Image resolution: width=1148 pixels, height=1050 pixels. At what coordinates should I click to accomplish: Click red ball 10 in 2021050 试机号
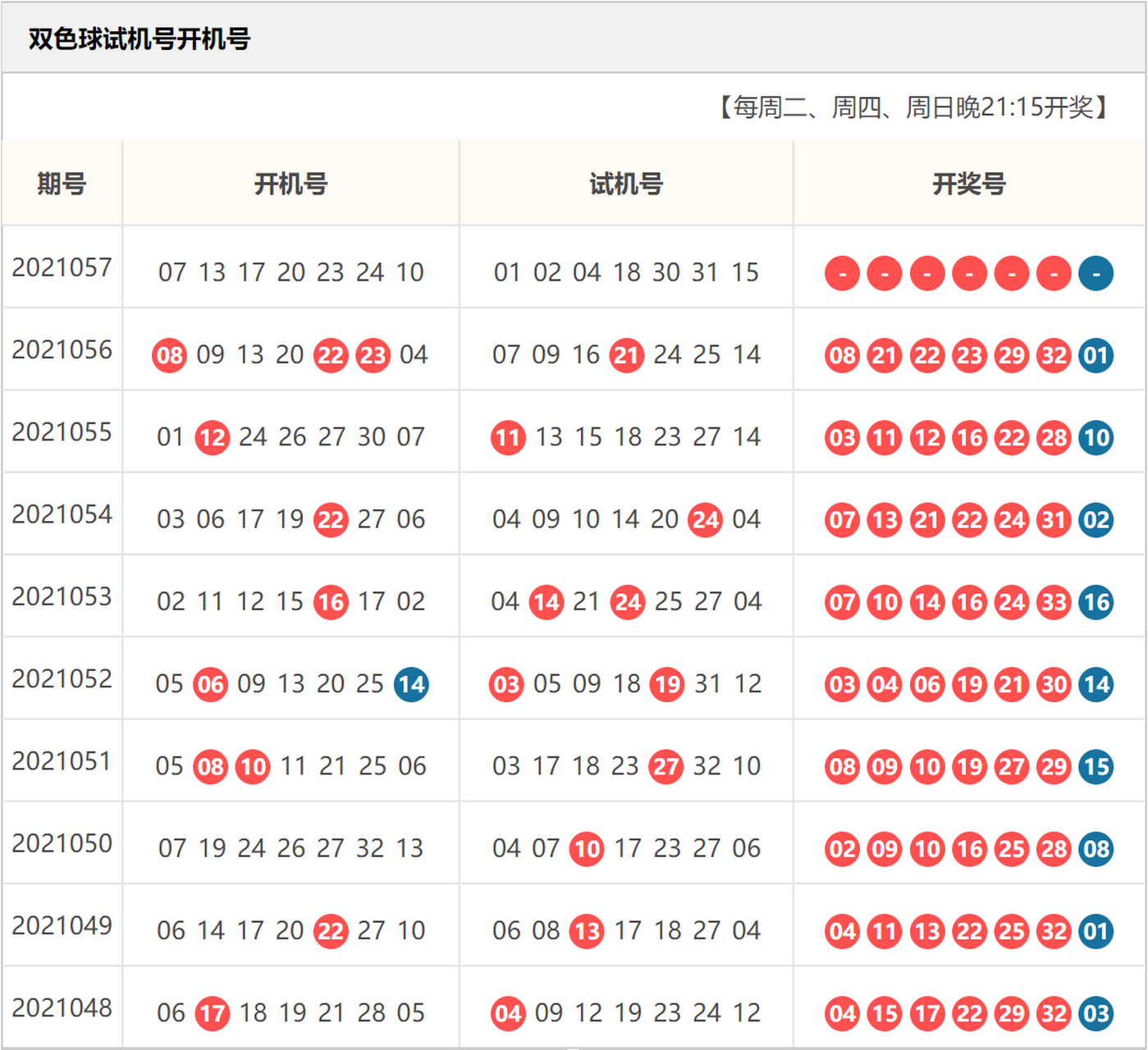pyautogui.click(x=587, y=849)
